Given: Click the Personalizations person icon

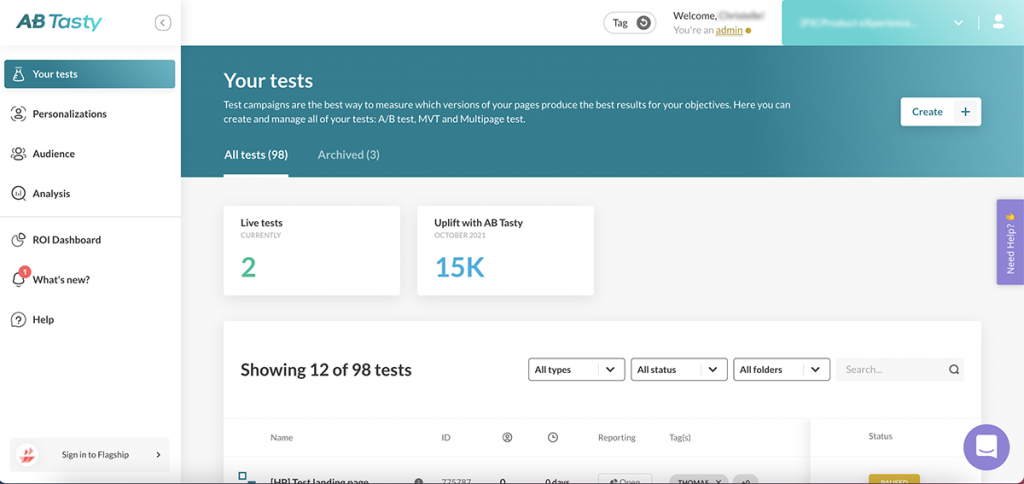Looking at the screenshot, I should 18,114.
